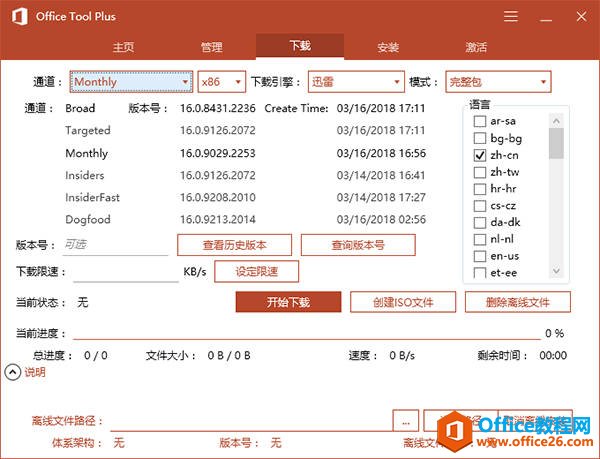Check the bg-bg language checkbox
The height and width of the screenshot is (459, 600).
480,138
